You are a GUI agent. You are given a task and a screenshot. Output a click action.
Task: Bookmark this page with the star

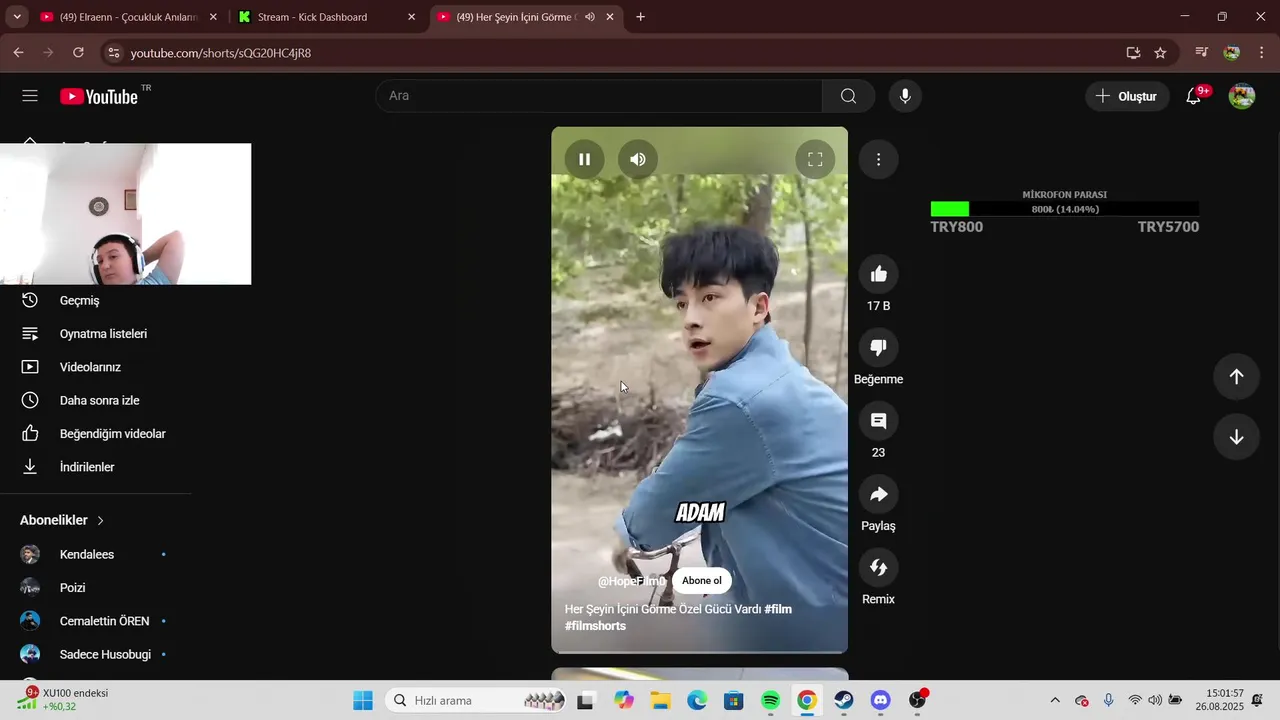click(1160, 53)
